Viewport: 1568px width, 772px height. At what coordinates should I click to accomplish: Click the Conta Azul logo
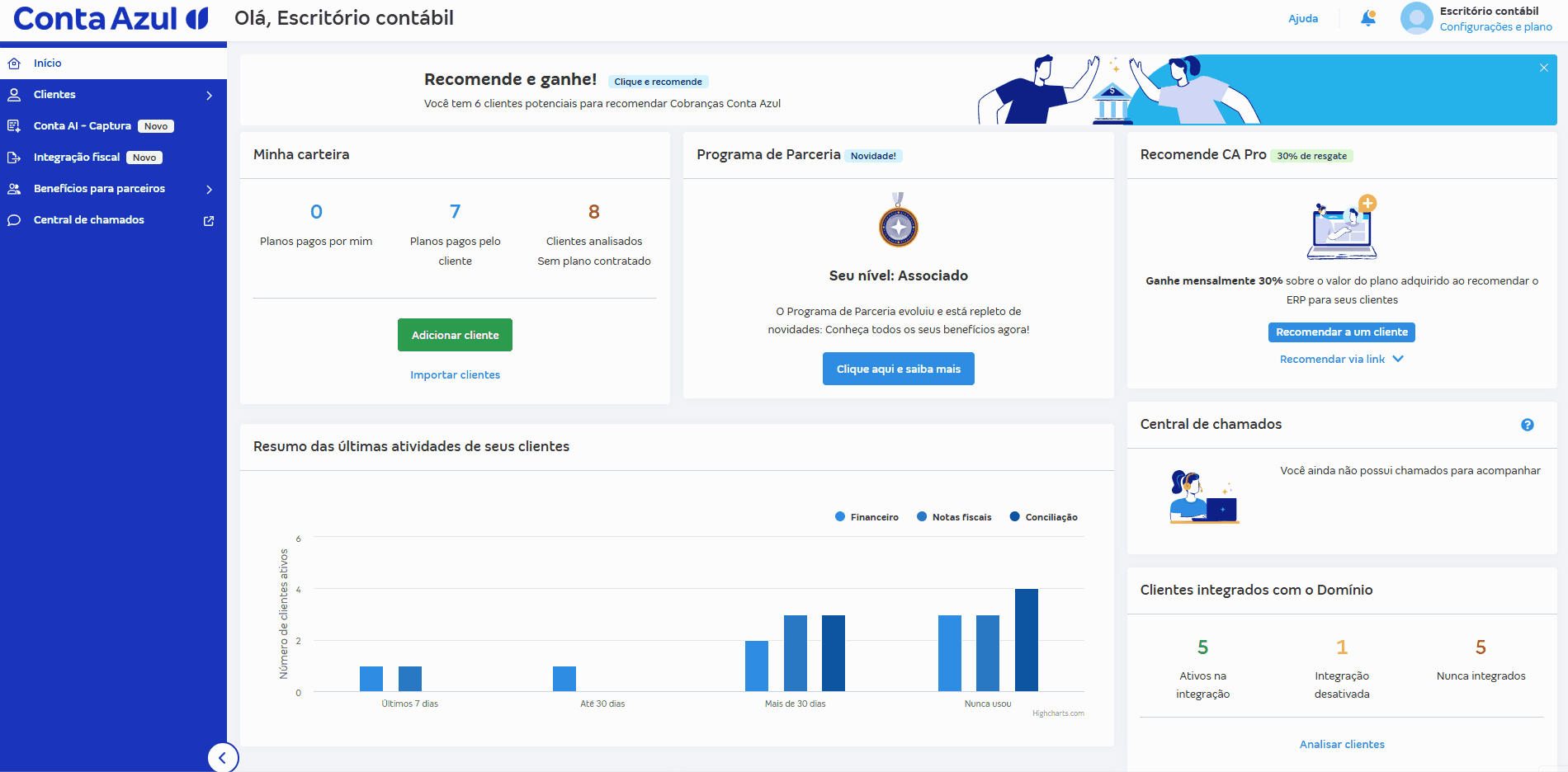click(107, 18)
